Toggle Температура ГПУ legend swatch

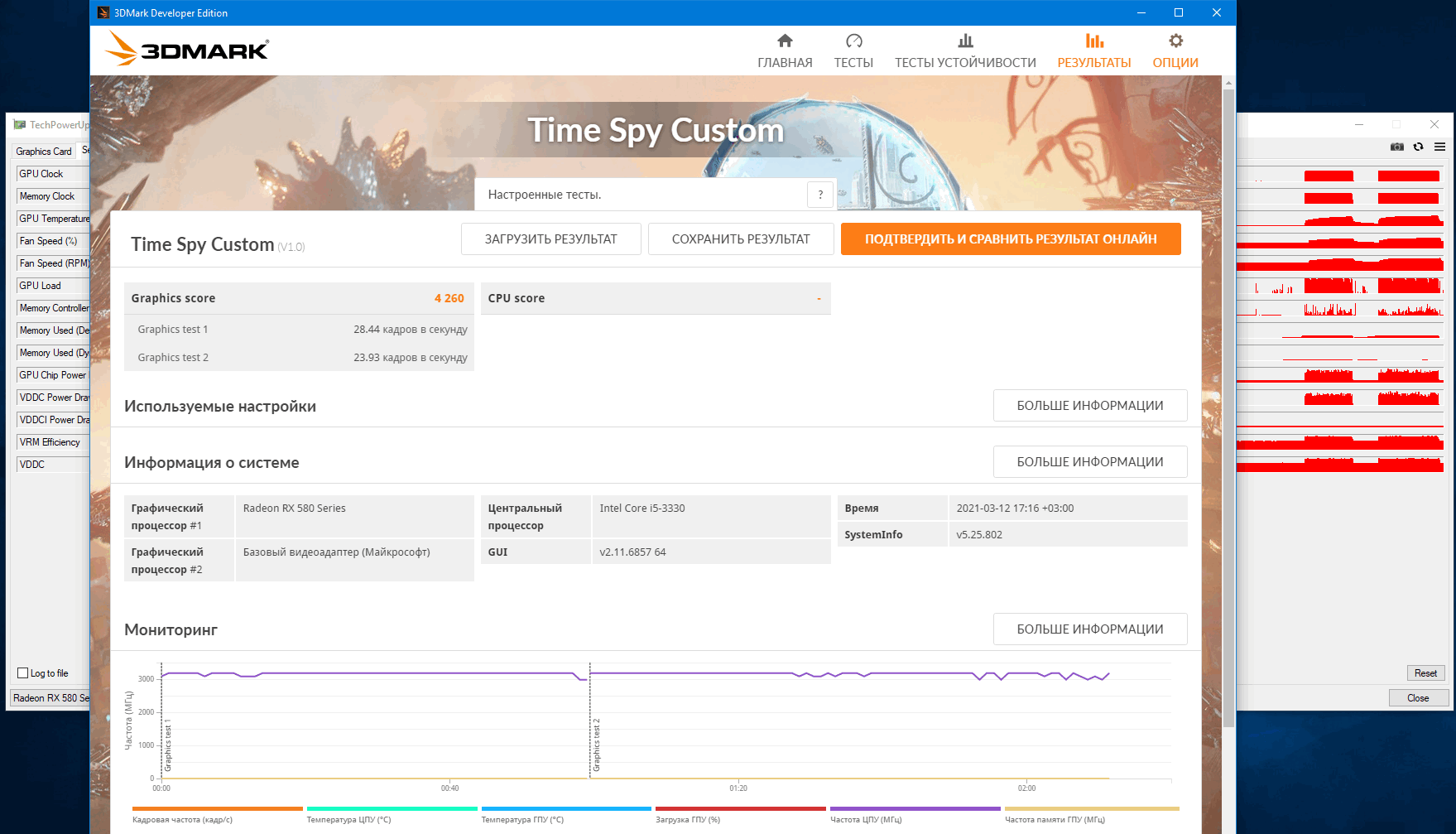click(x=567, y=809)
